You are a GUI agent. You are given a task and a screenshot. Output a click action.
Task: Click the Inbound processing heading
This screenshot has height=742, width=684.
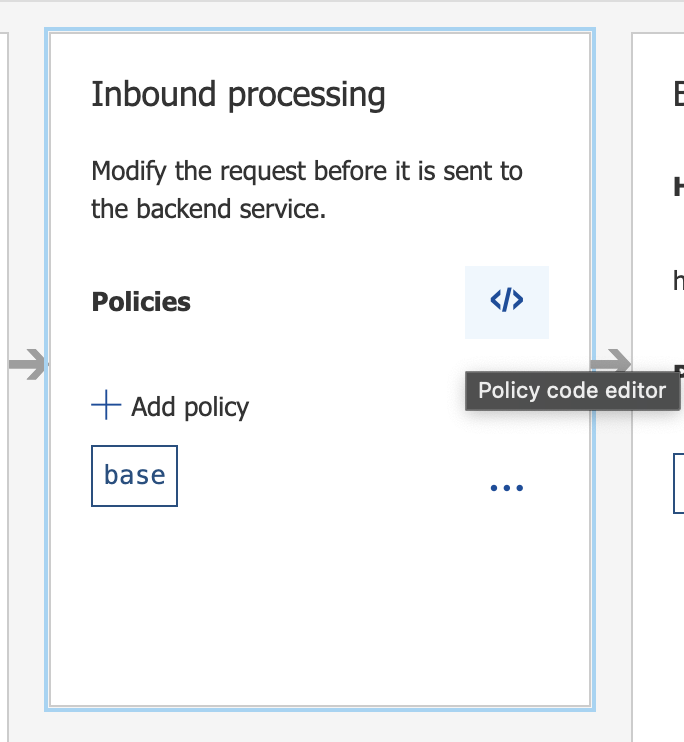238,95
